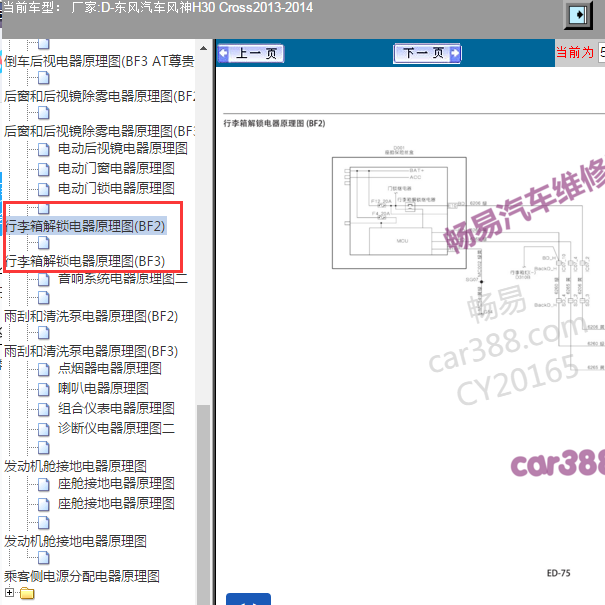Click the tree panel scrollbar thumb

203,505
